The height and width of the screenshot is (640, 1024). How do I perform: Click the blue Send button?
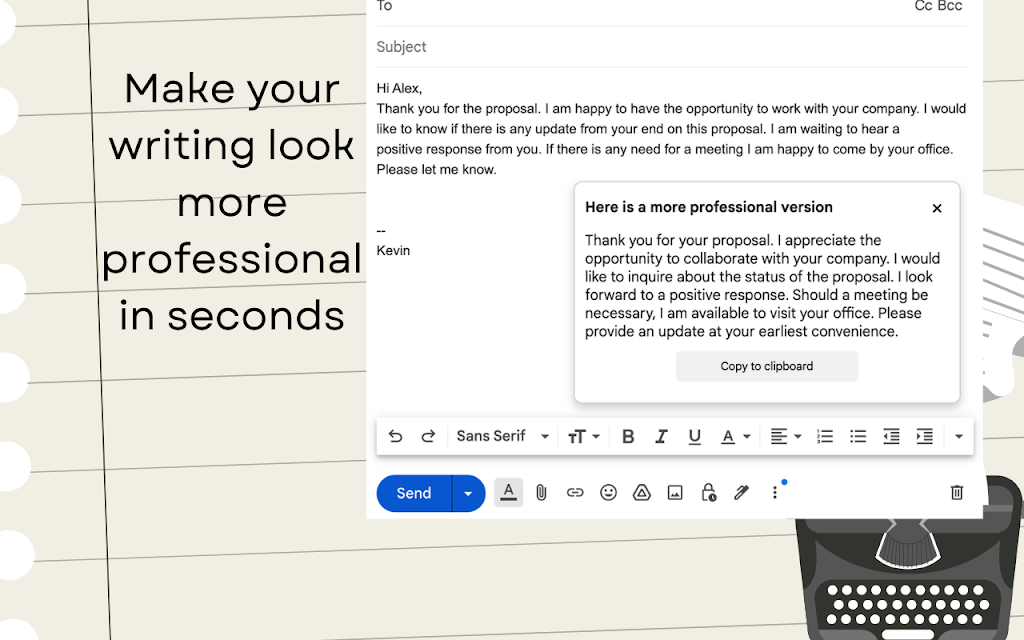(414, 493)
